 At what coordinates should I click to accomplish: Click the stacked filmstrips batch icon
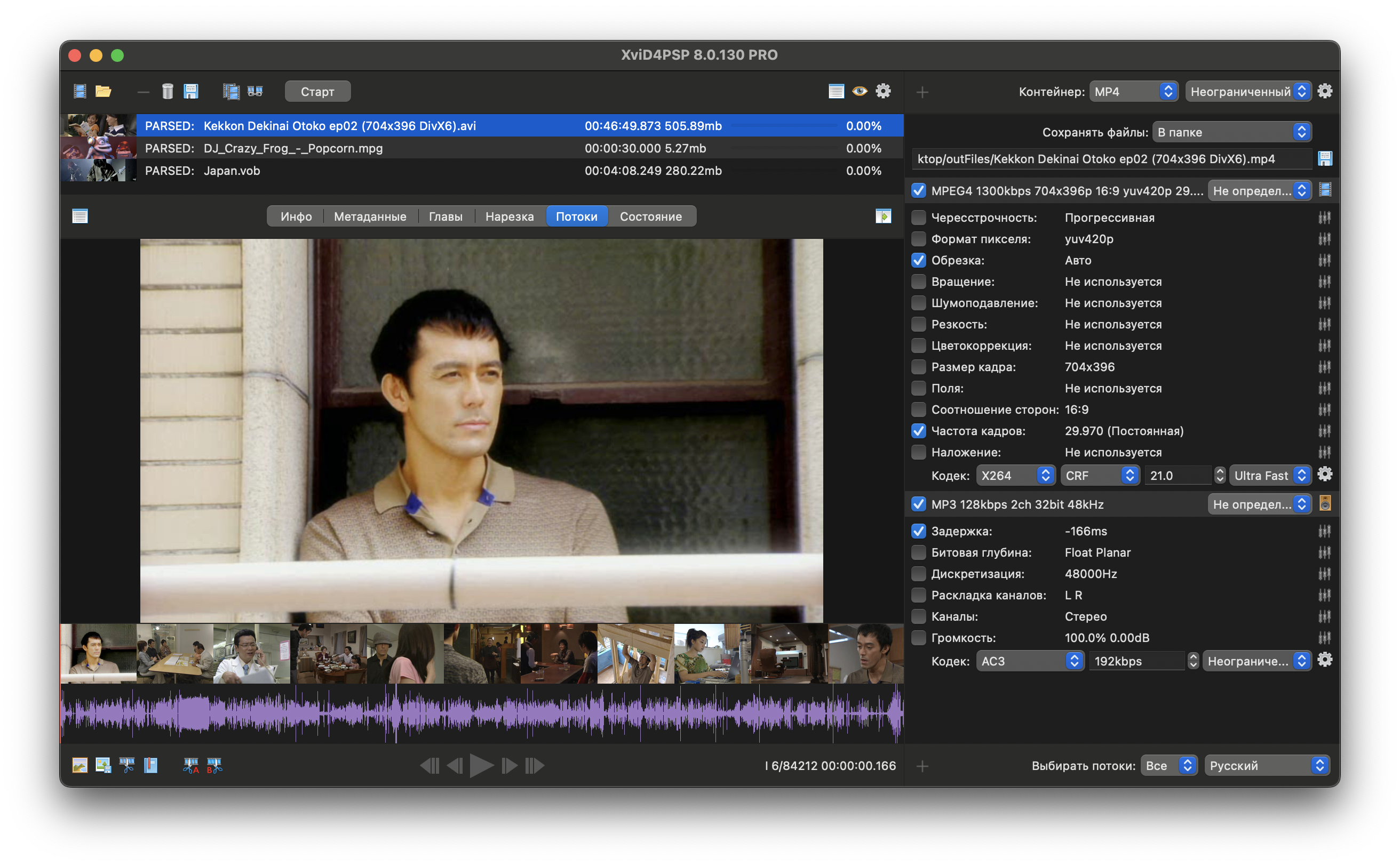coord(231,91)
